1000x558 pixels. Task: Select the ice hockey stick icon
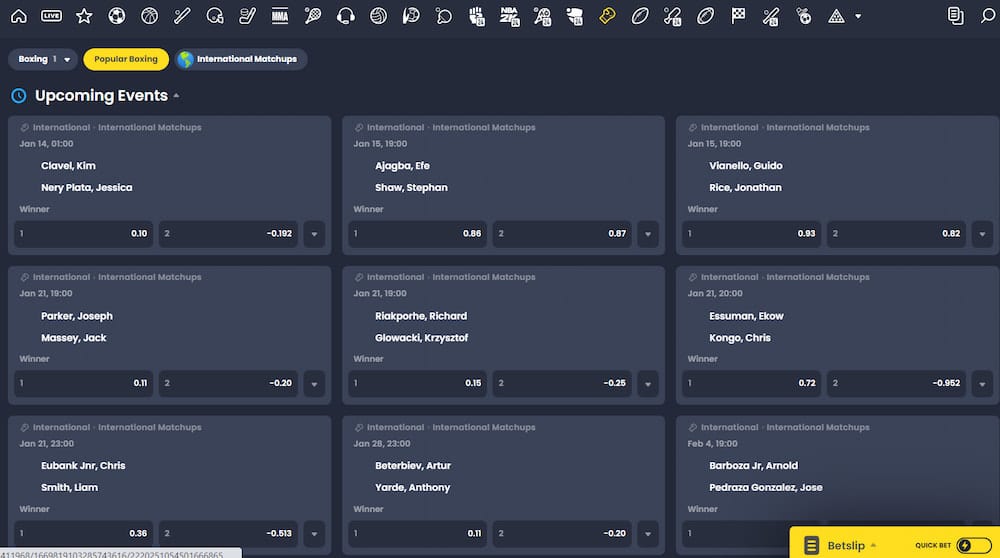[247, 16]
